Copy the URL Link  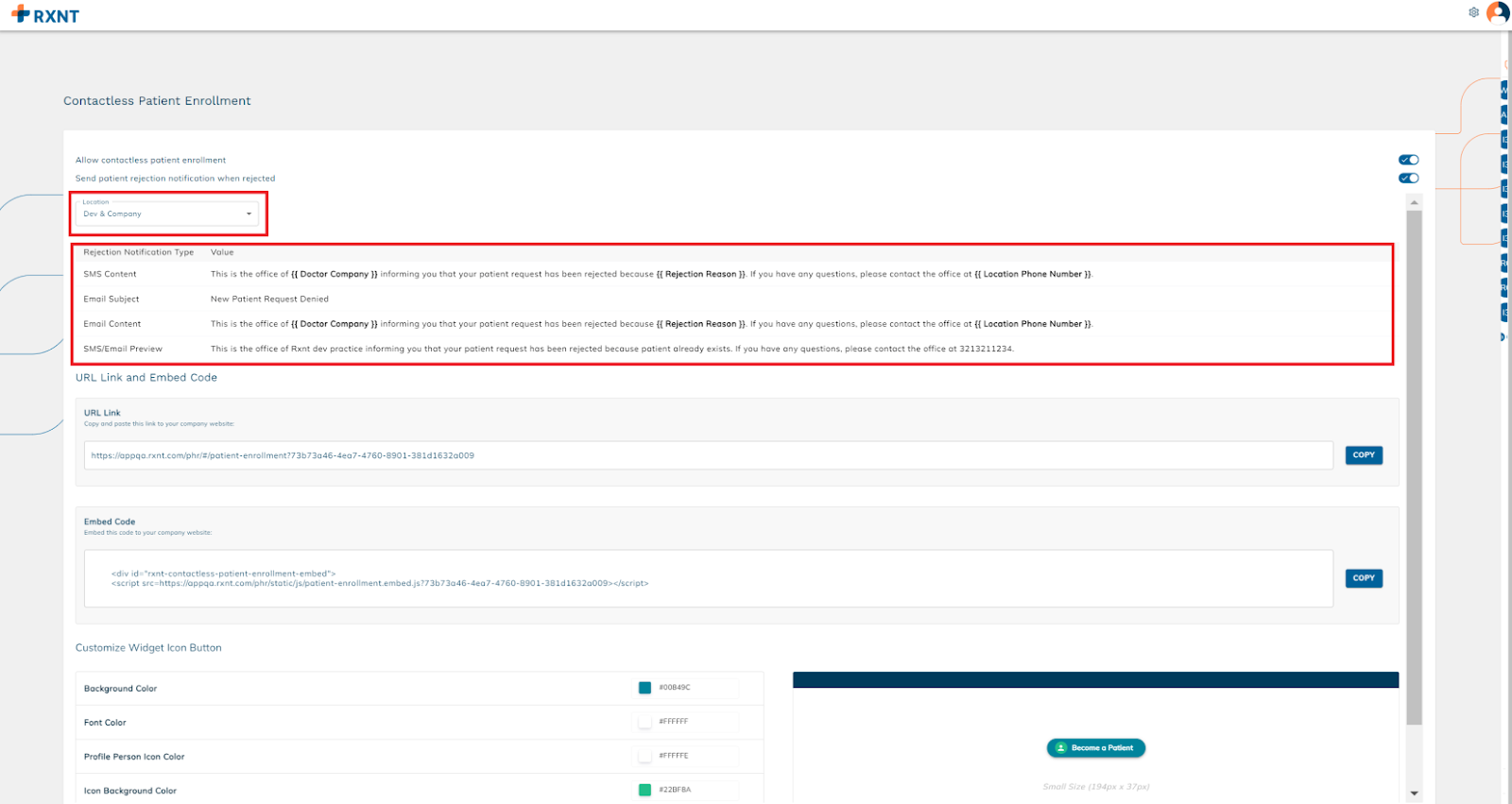click(1364, 455)
